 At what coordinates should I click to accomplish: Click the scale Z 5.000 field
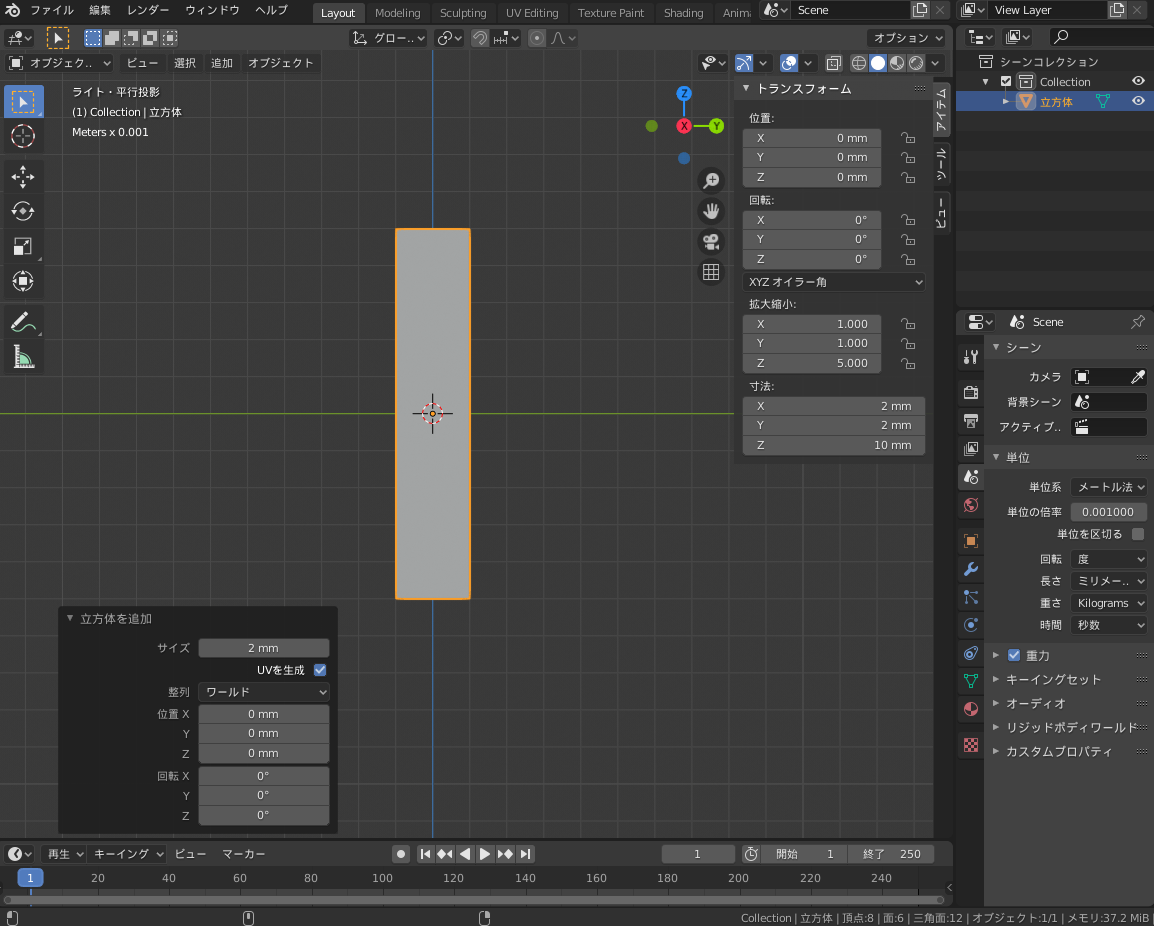point(812,363)
